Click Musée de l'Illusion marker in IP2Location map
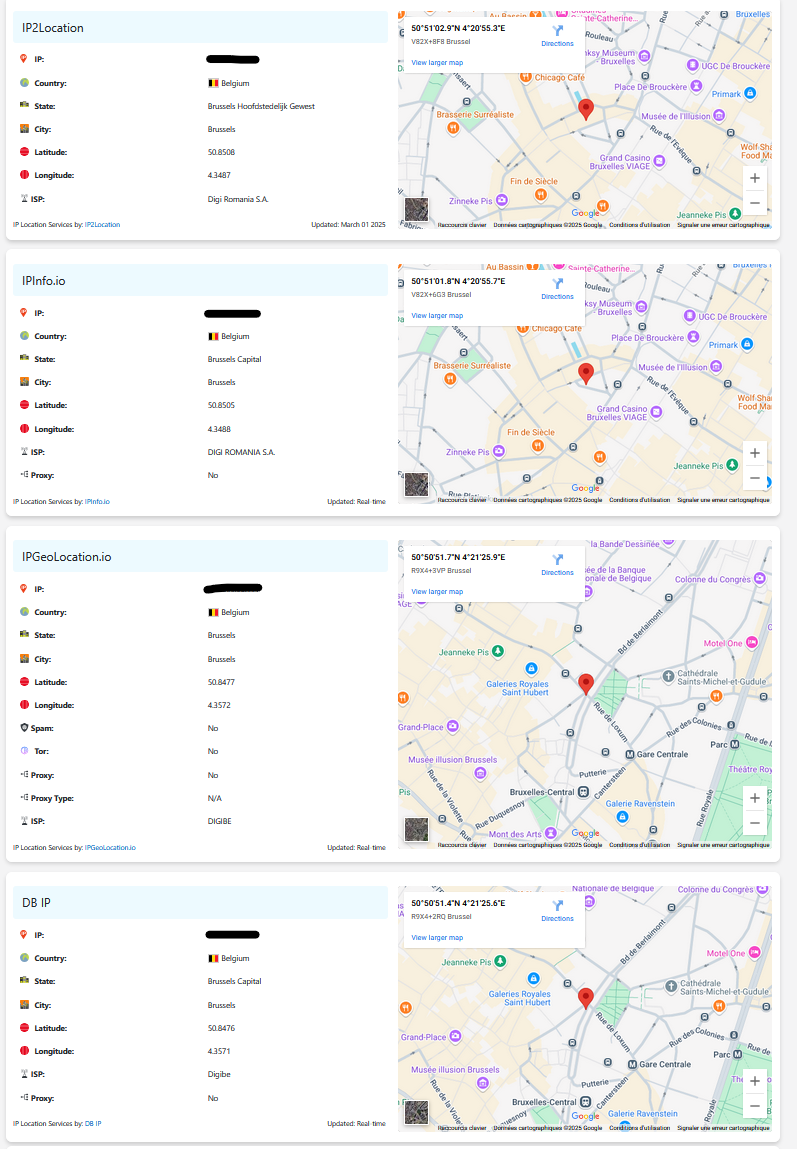The image size is (797, 1149). 719,116
